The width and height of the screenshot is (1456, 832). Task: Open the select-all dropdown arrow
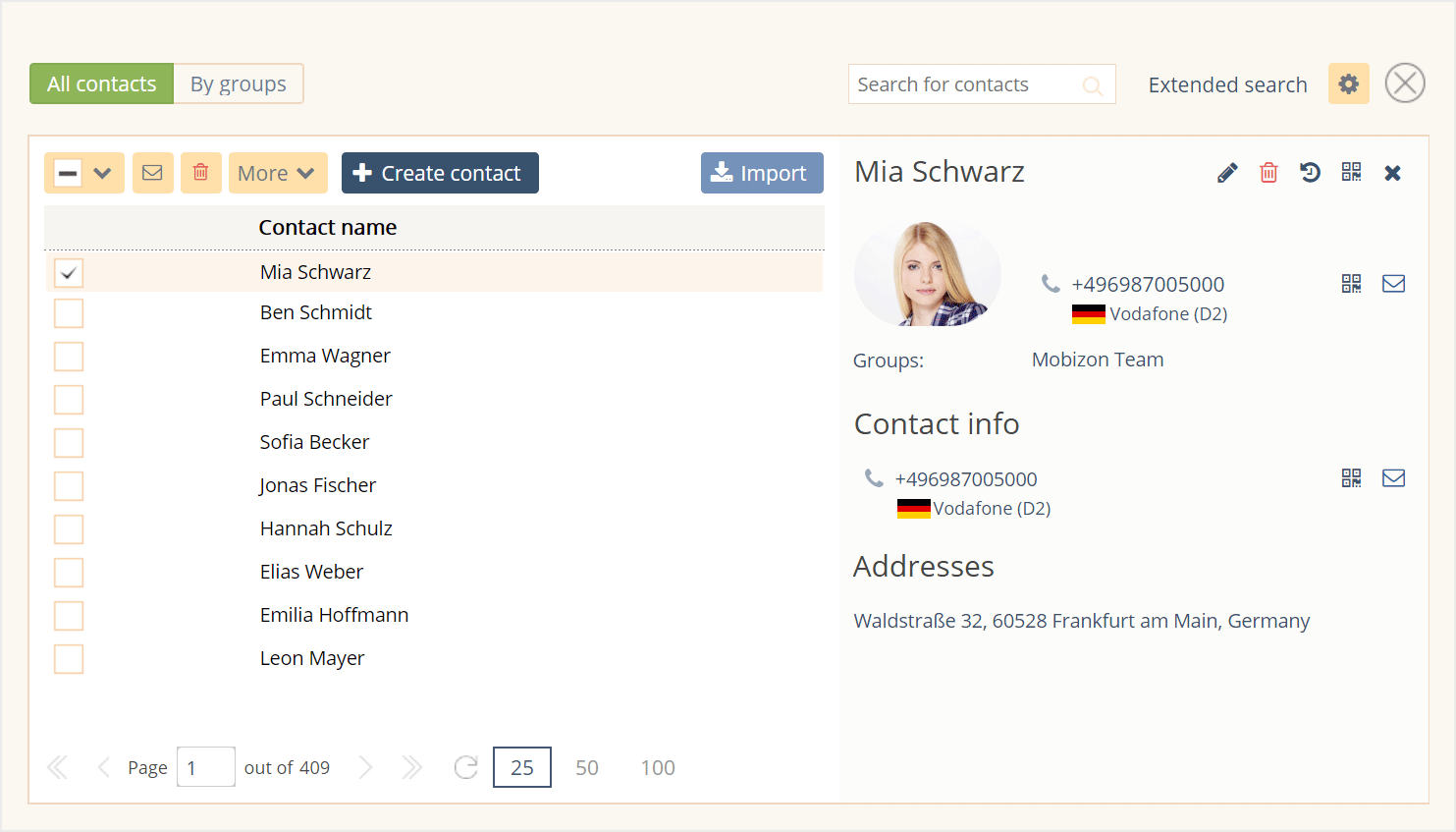103,174
